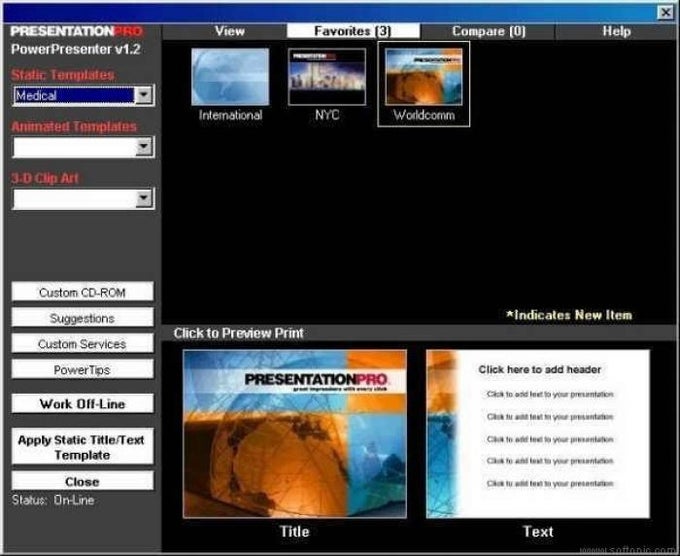This screenshot has width=680, height=556.
Task: Close the window with the X button
Action: [666, 12]
